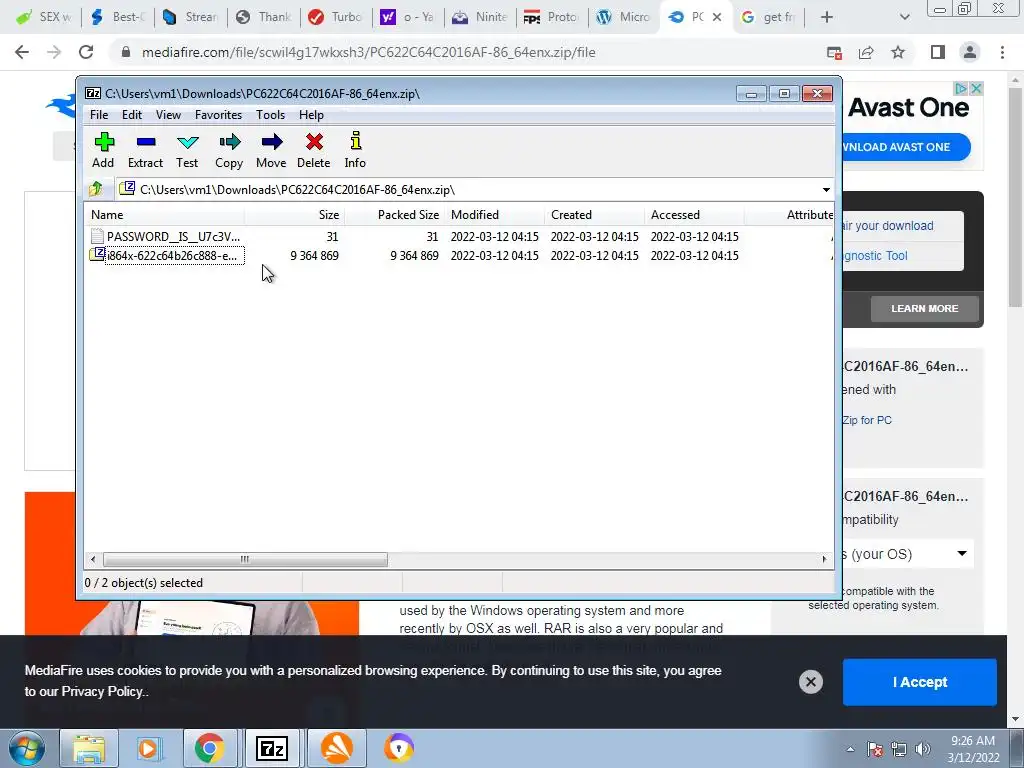
Task: Open the Chrome profile avatar icon
Action: (970, 52)
